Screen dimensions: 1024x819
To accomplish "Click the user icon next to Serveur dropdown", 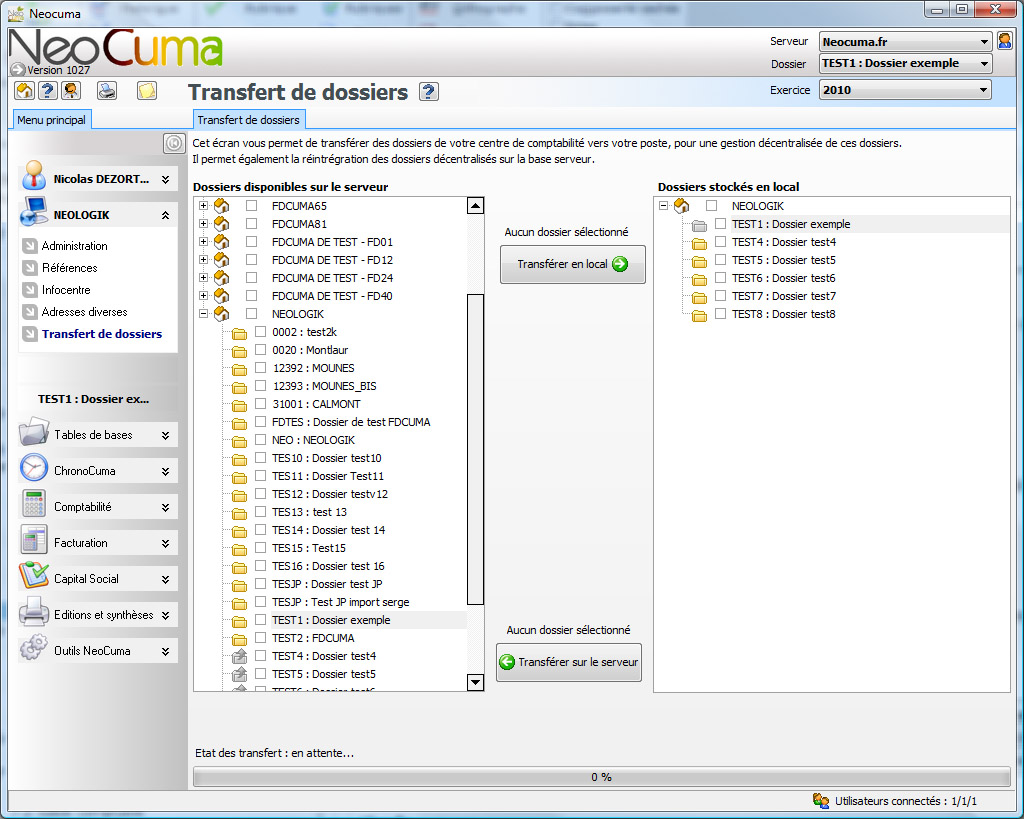I will point(1005,41).
